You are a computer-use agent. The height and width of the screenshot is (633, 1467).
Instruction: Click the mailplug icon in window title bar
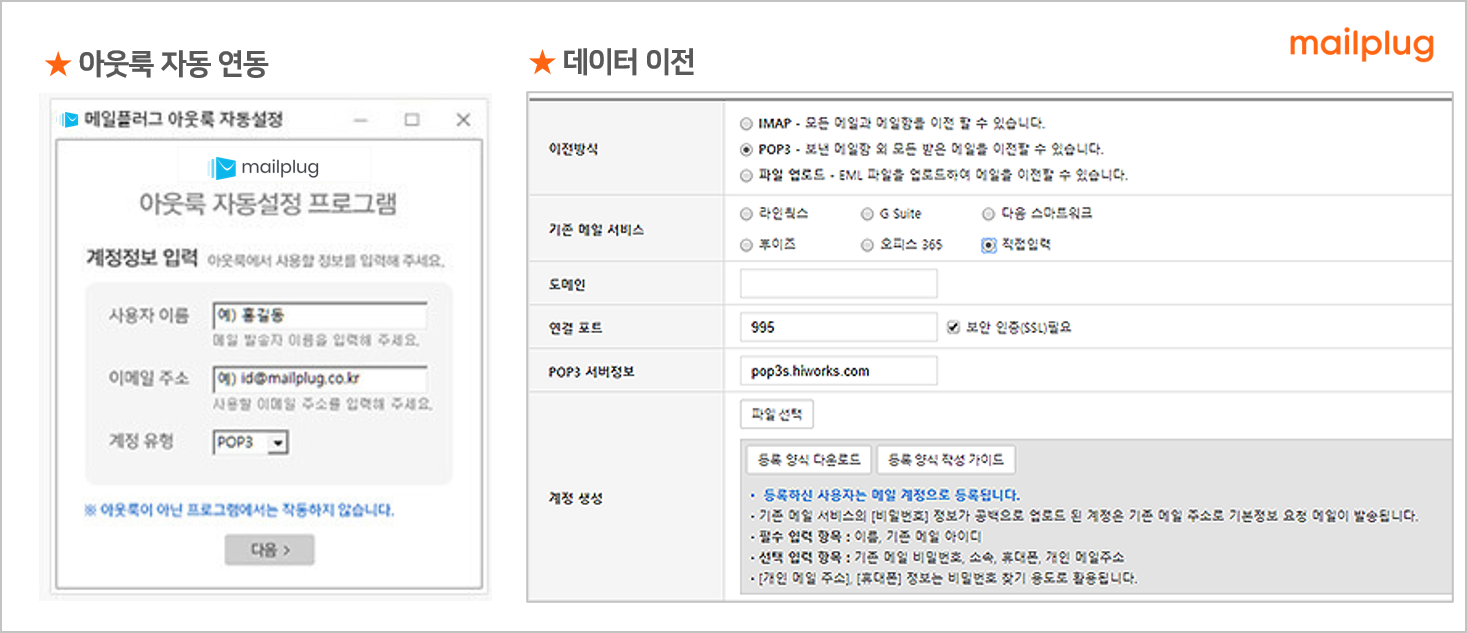[x=70, y=120]
